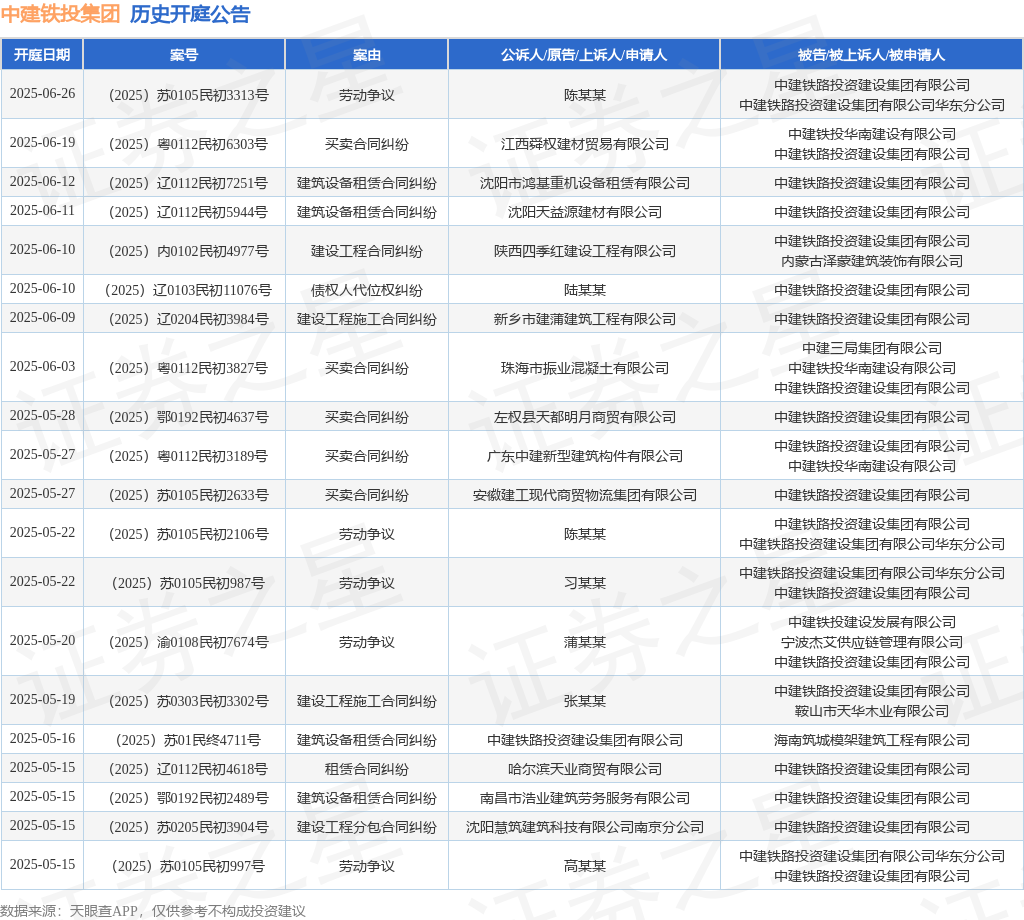
Task: Click date cell 2025-06-12
Action: point(42,181)
